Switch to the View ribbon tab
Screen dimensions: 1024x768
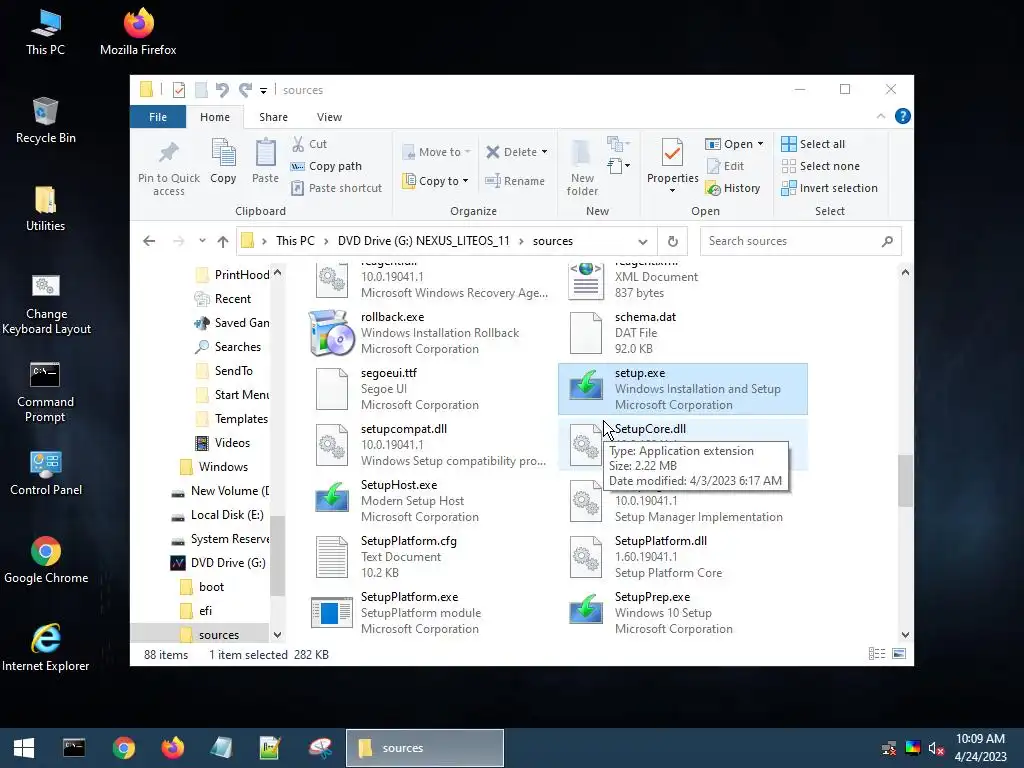point(329,117)
